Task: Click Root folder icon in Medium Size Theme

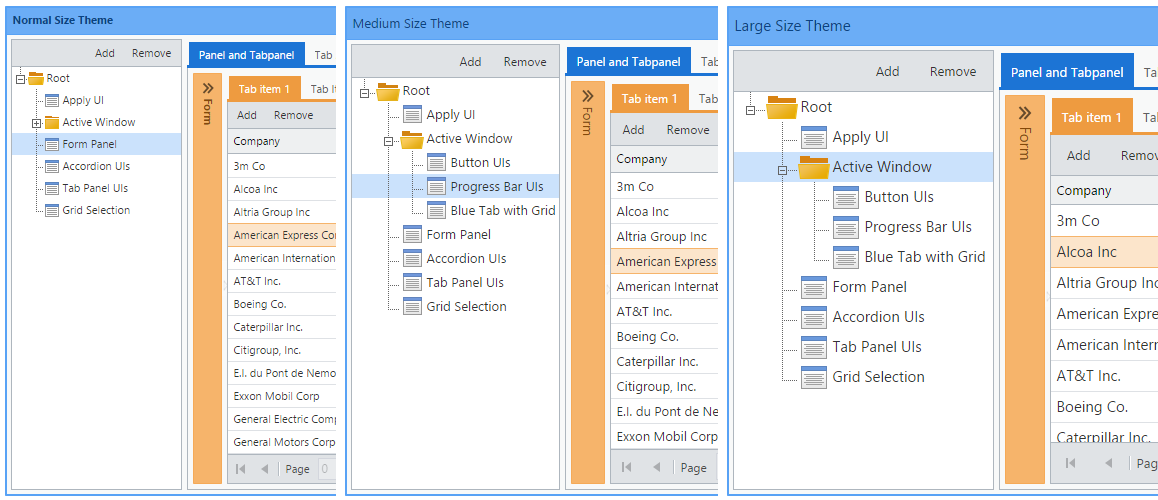Action: [x=388, y=91]
